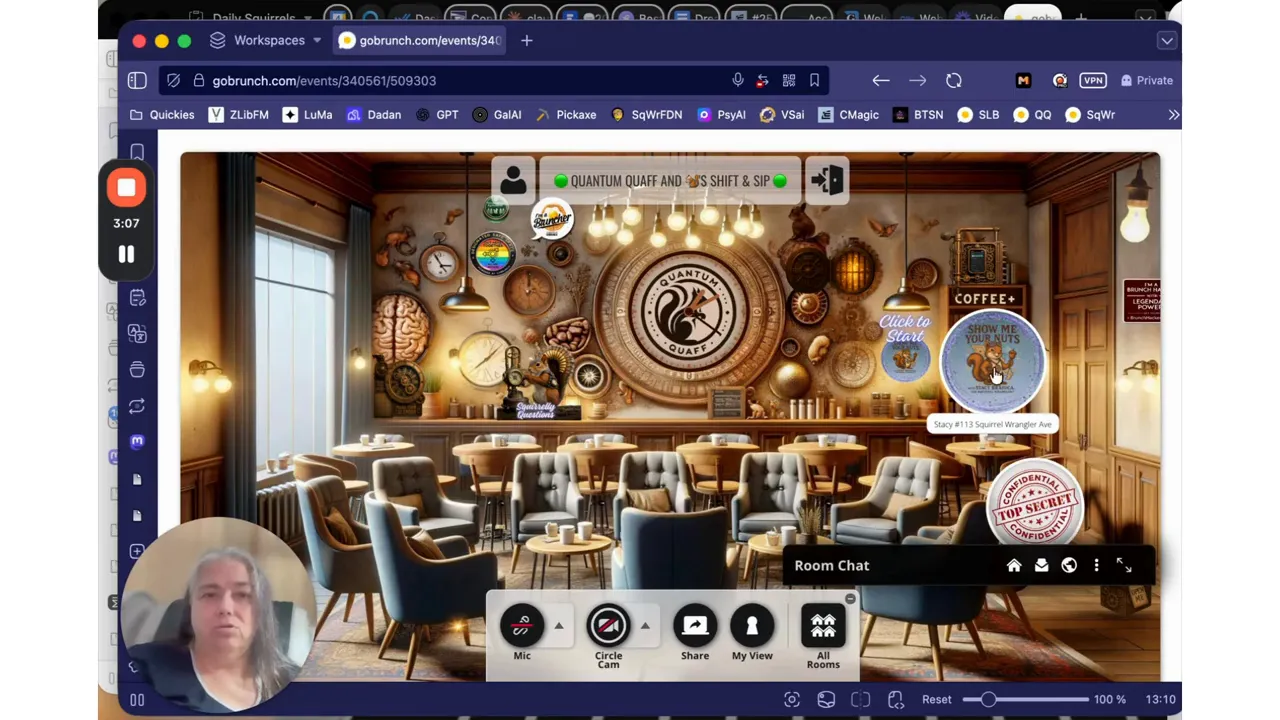The image size is (1280, 720).
Task: Open the home icon in Room Chat bar
Action: pyautogui.click(x=1013, y=565)
